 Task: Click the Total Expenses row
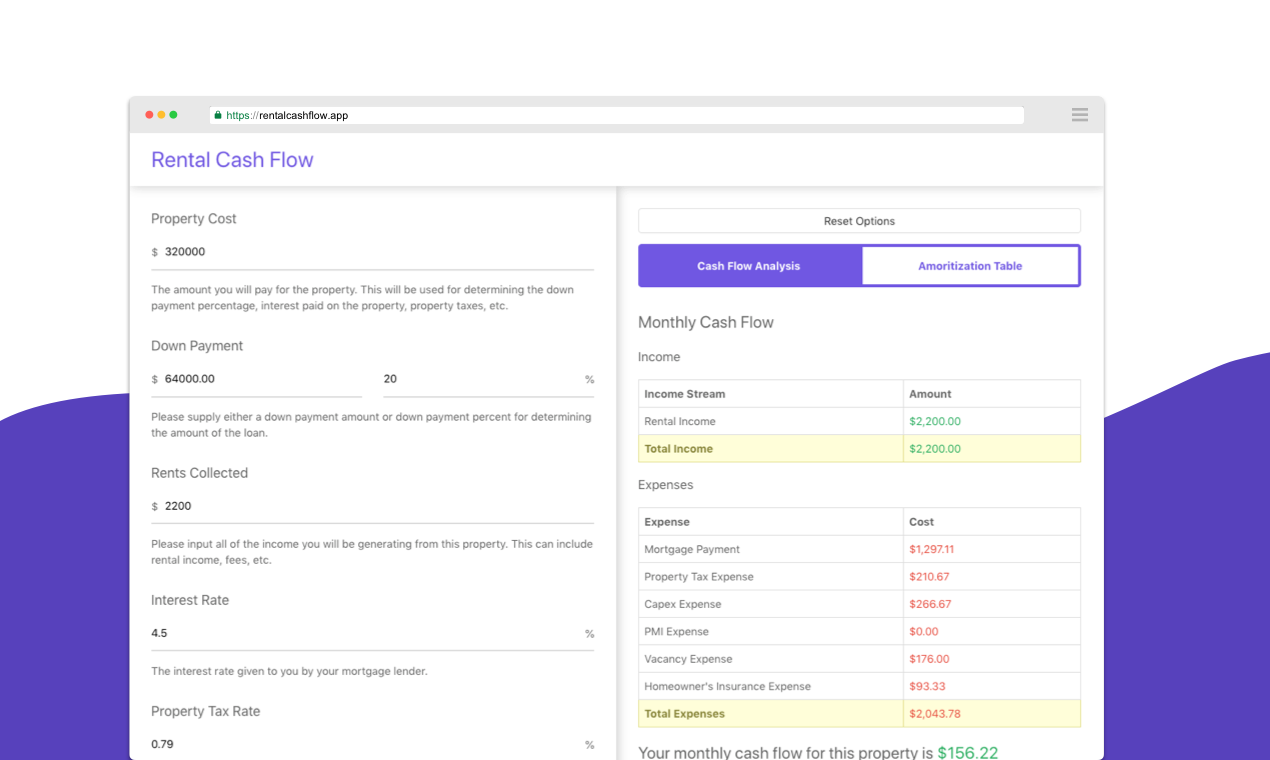pos(770,713)
